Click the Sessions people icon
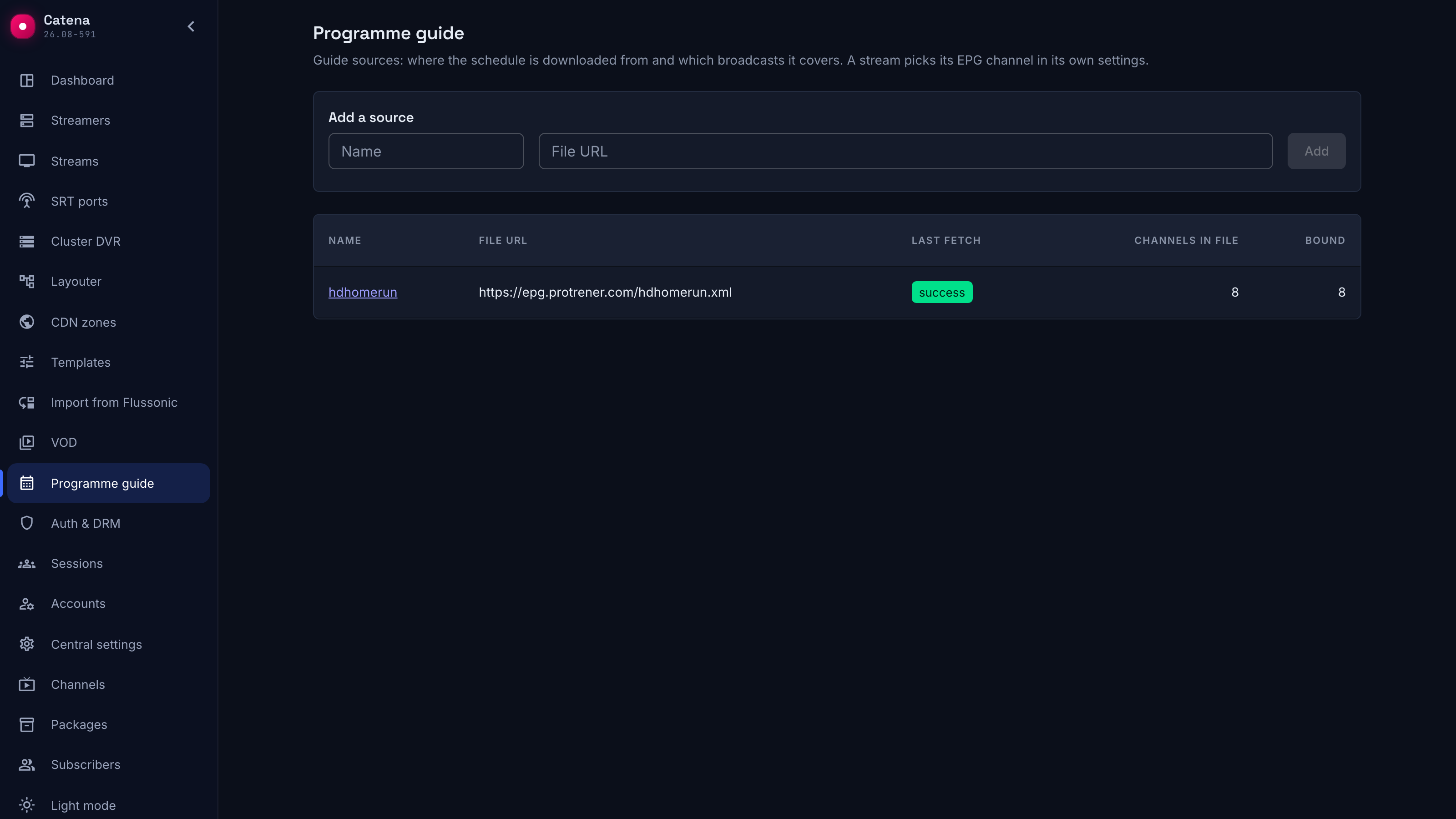This screenshot has width=1456, height=819. click(x=26, y=564)
